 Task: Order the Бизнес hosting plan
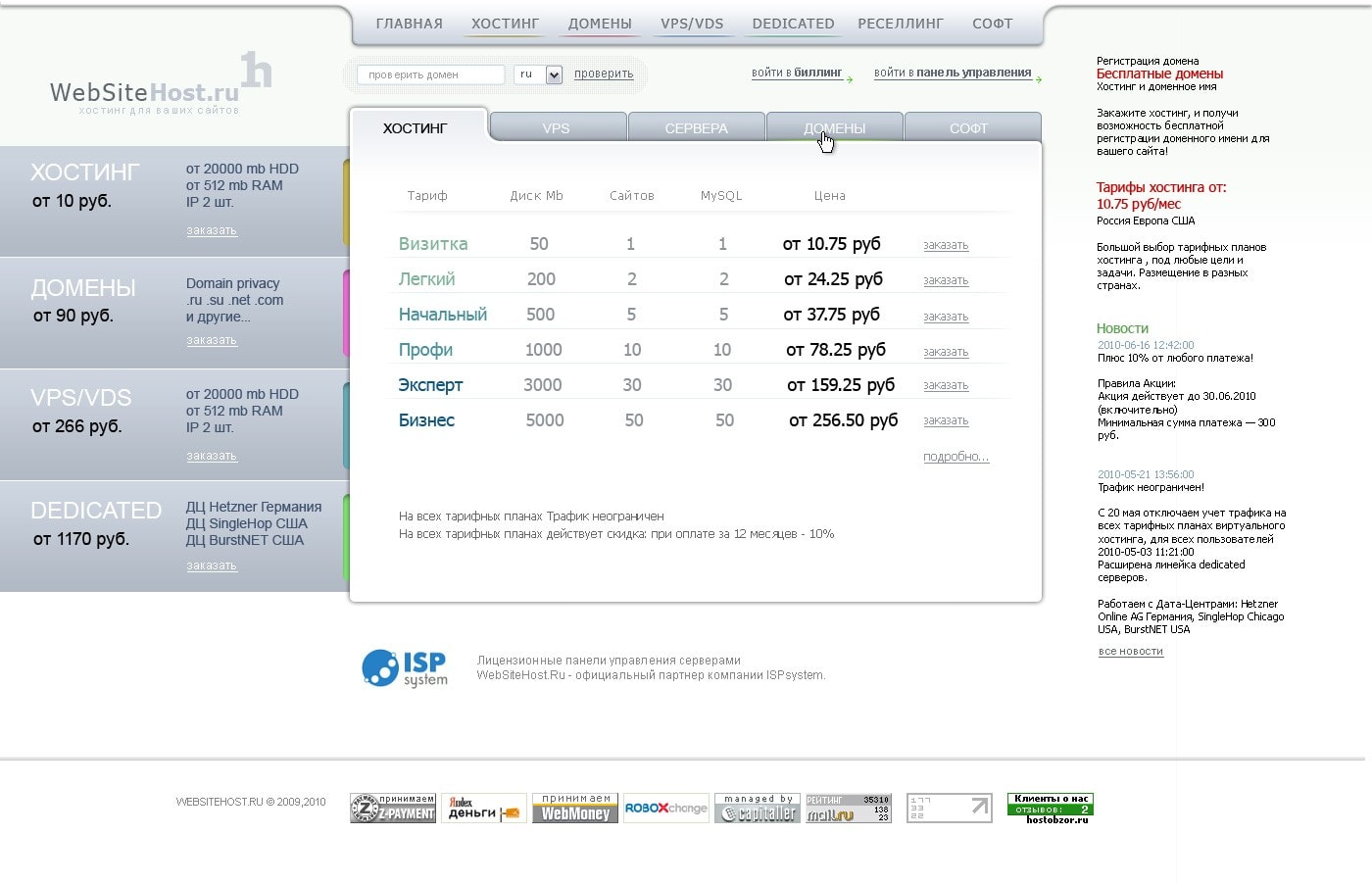tap(946, 420)
